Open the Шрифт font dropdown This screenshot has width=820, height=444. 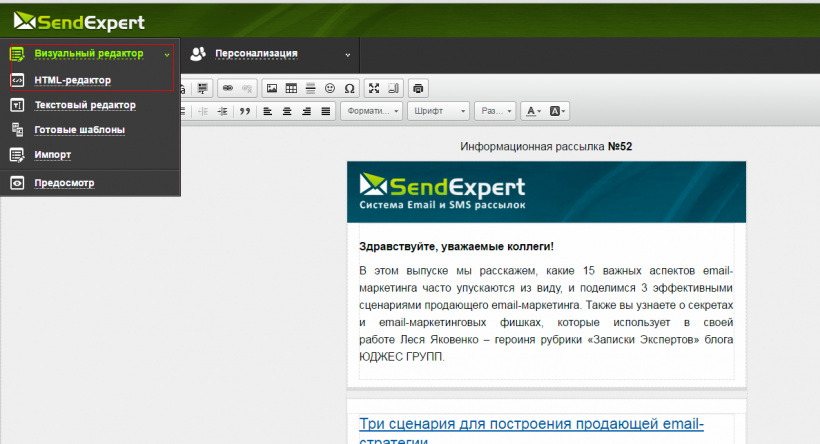tap(438, 111)
